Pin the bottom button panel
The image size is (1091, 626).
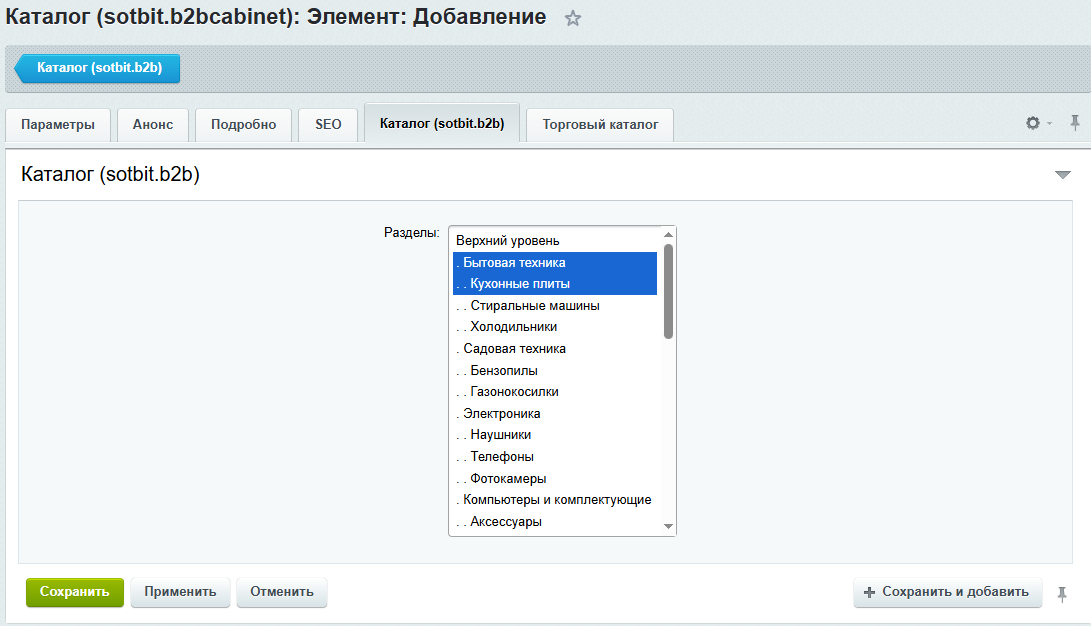tap(1062, 594)
